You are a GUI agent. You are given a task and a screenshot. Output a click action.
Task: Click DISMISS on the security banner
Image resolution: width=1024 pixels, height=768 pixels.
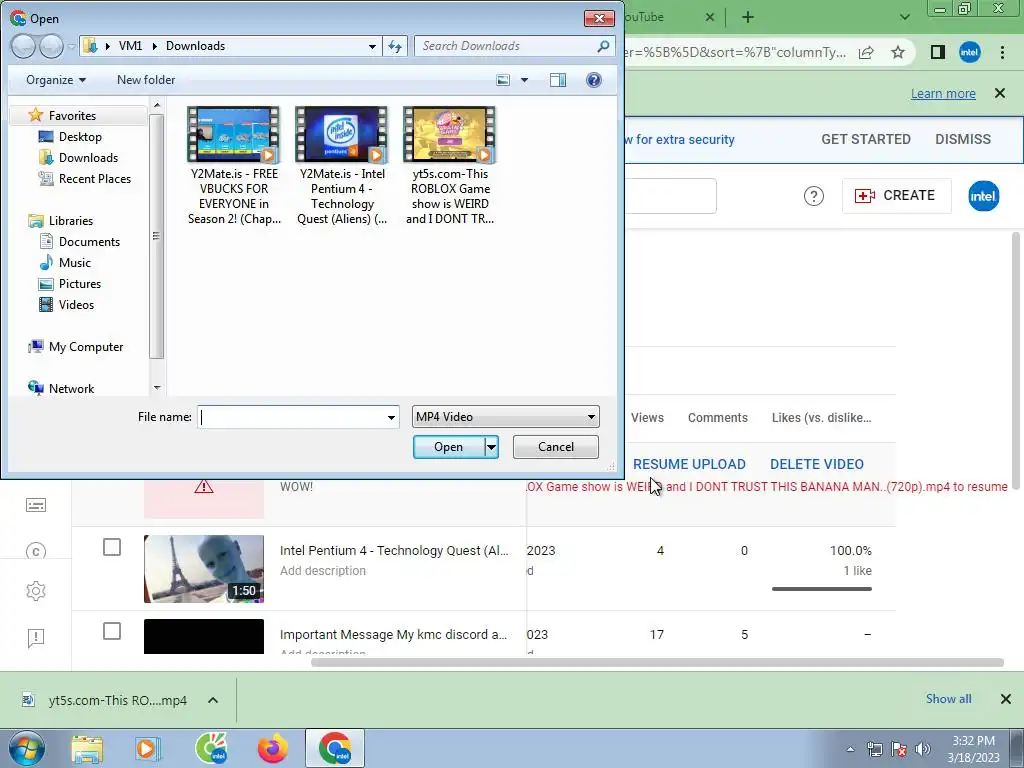tap(963, 139)
